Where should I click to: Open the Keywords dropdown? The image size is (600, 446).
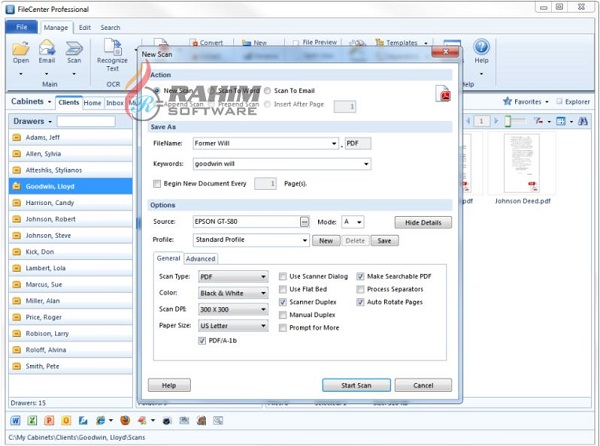(366, 164)
